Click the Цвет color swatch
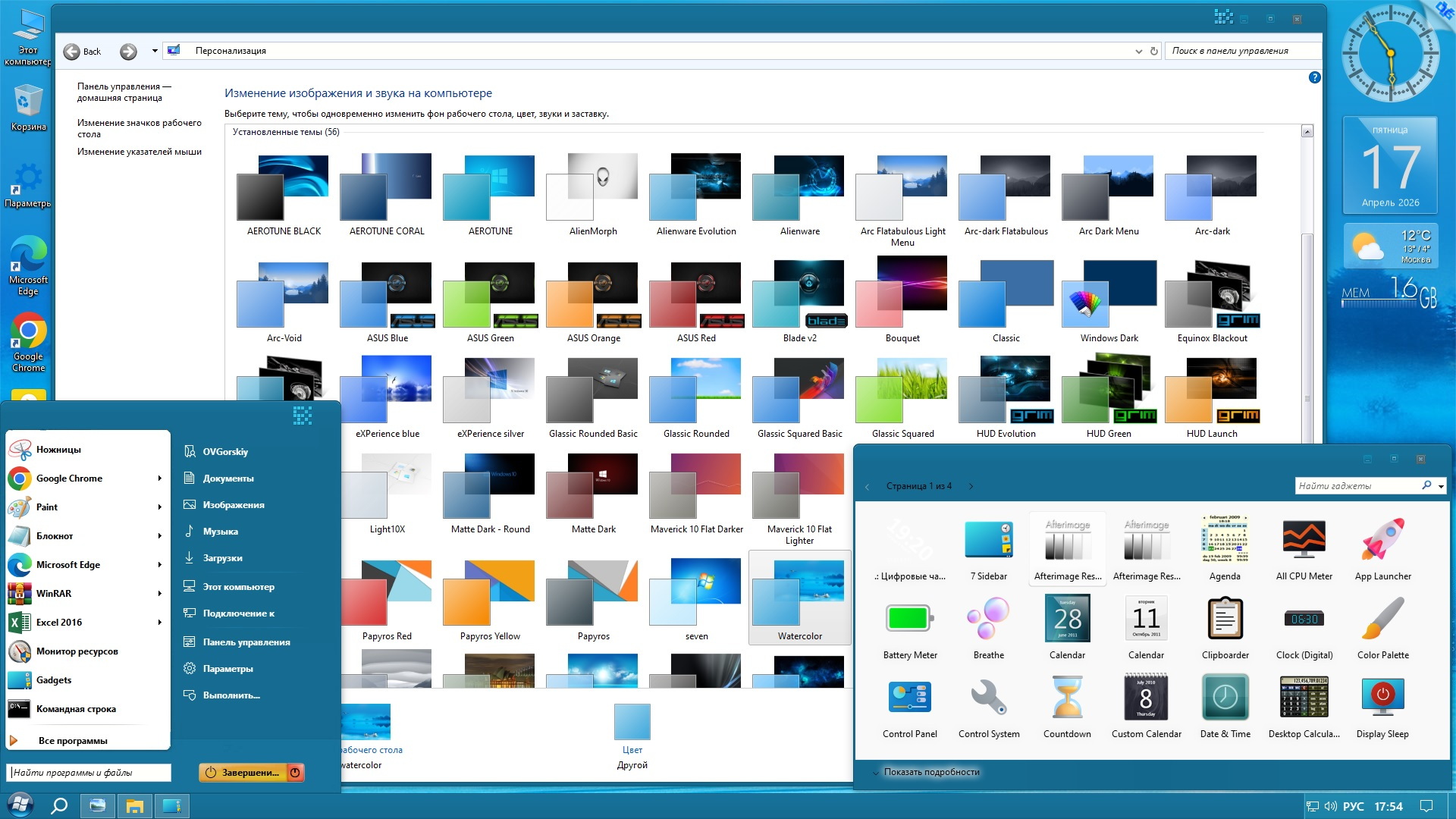Screen dimensions: 1456x819 (632, 721)
